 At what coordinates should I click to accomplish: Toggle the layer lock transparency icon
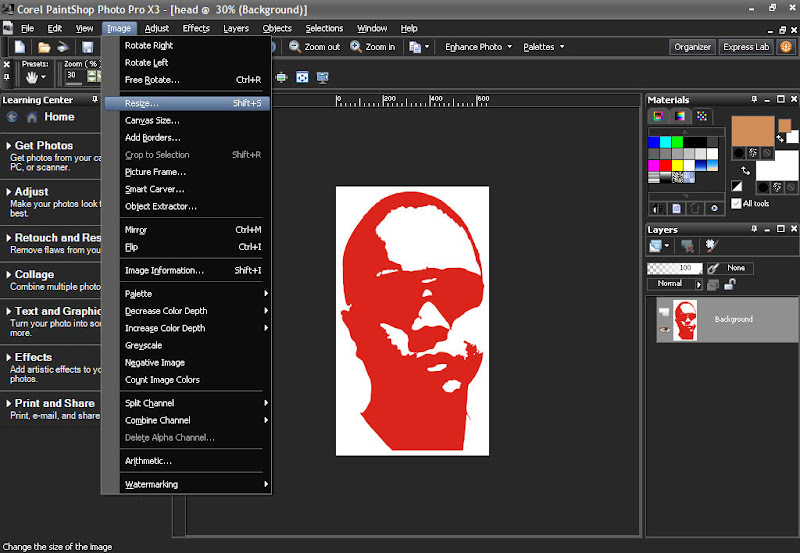click(x=730, y=284)
